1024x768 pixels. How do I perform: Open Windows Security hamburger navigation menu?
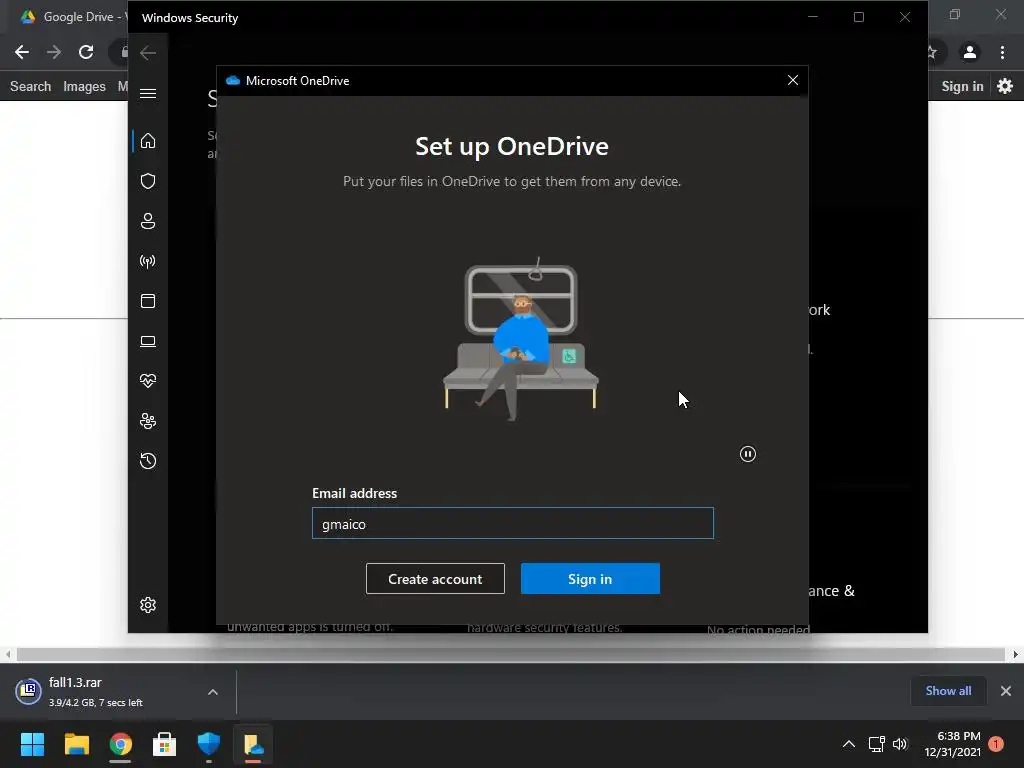[x=148, y=93]
